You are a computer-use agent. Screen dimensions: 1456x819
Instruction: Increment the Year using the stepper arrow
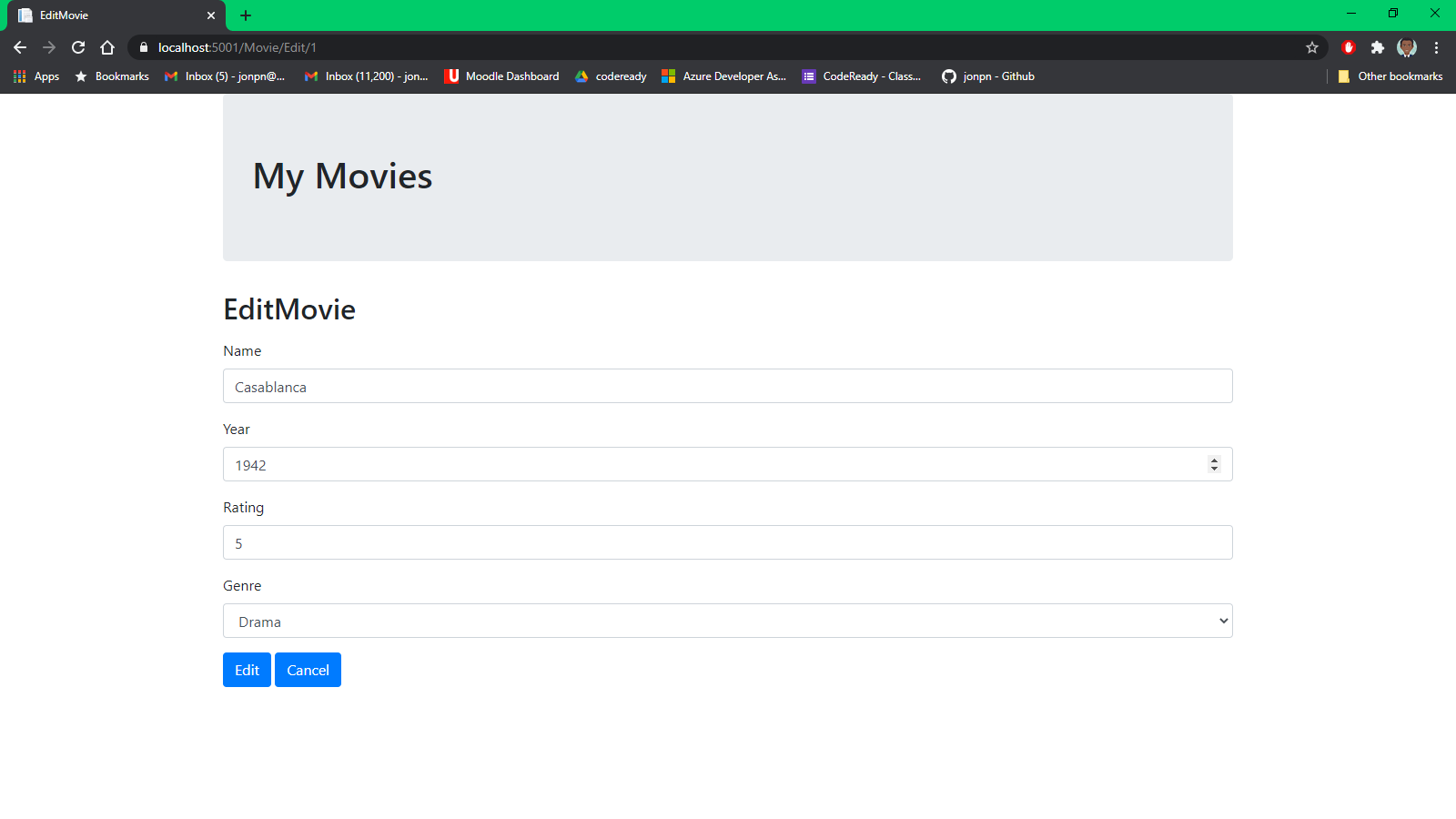(1216, 460)
